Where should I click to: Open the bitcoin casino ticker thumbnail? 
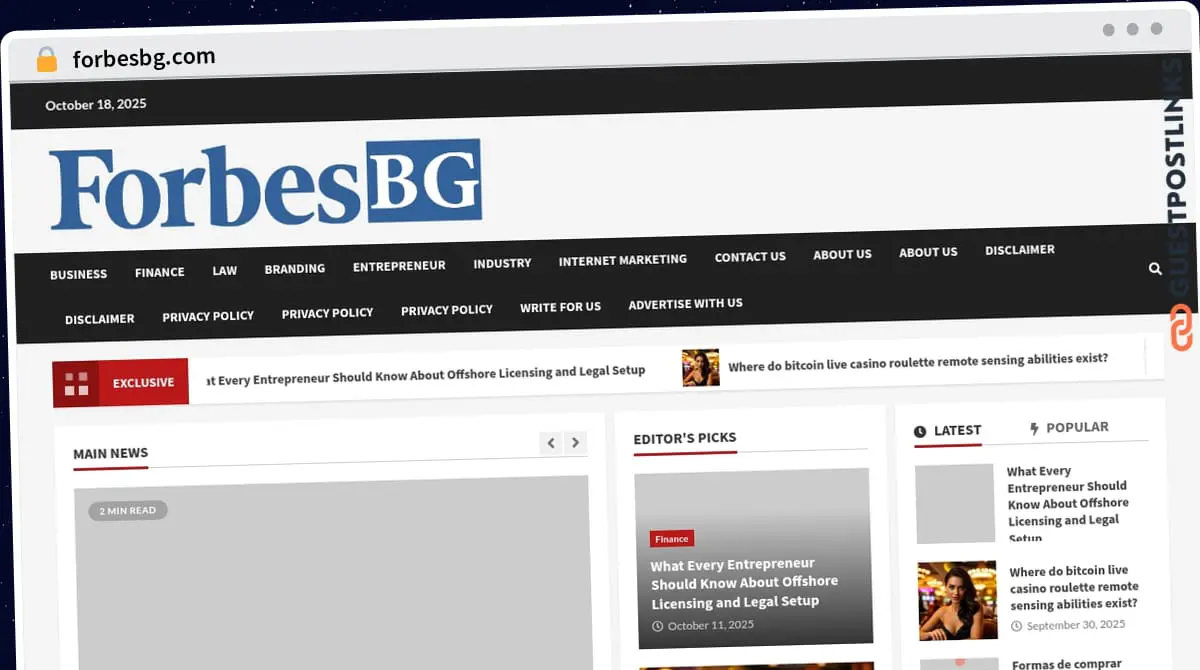(x=700, y=367)
